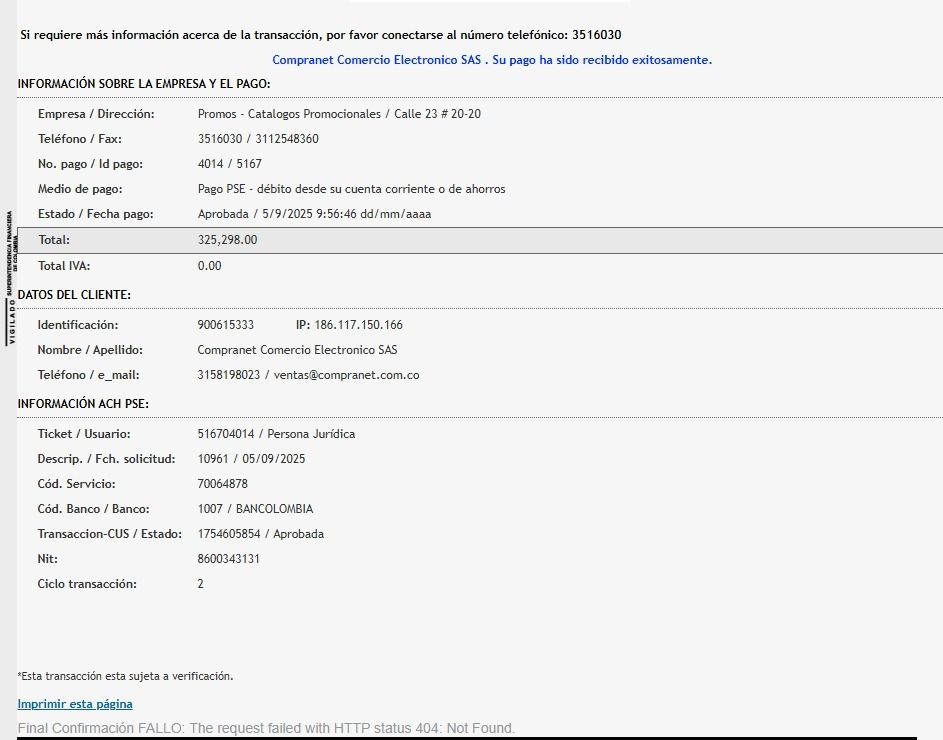Click the IP address 186.117.150.166
This screenshot has height=740, width=943.
[x=358, y=325]
